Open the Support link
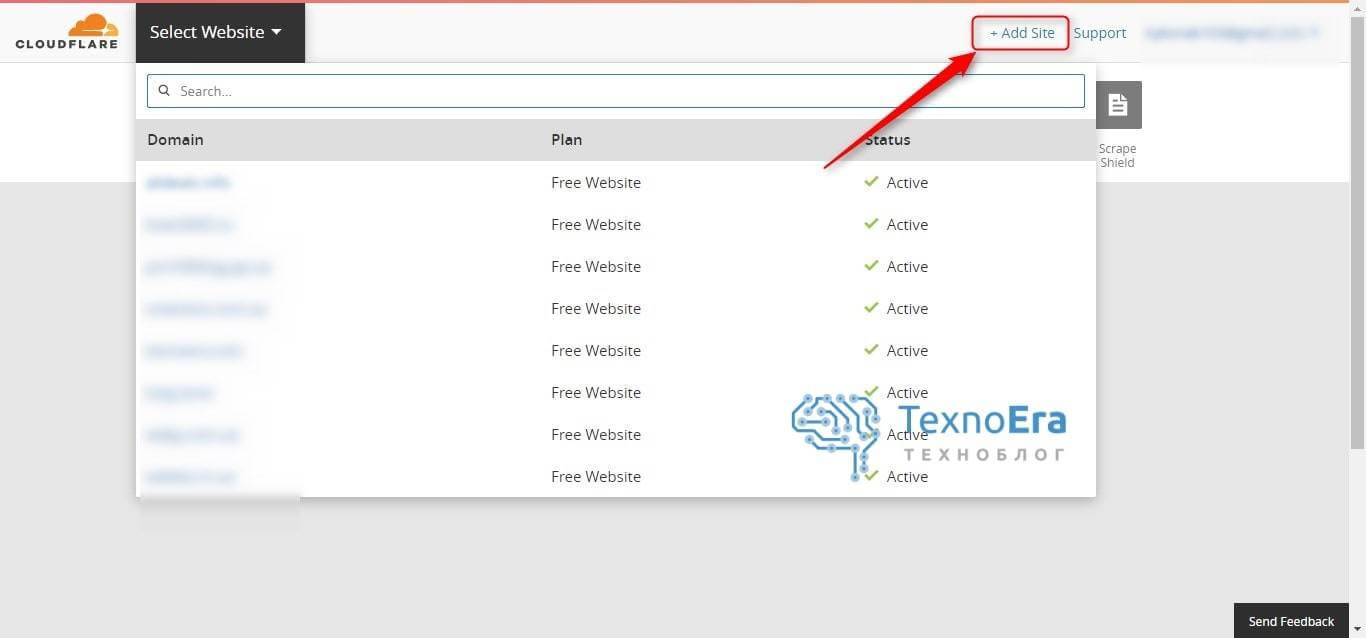Screen dimensions: 1366x638 (1100, 33)
